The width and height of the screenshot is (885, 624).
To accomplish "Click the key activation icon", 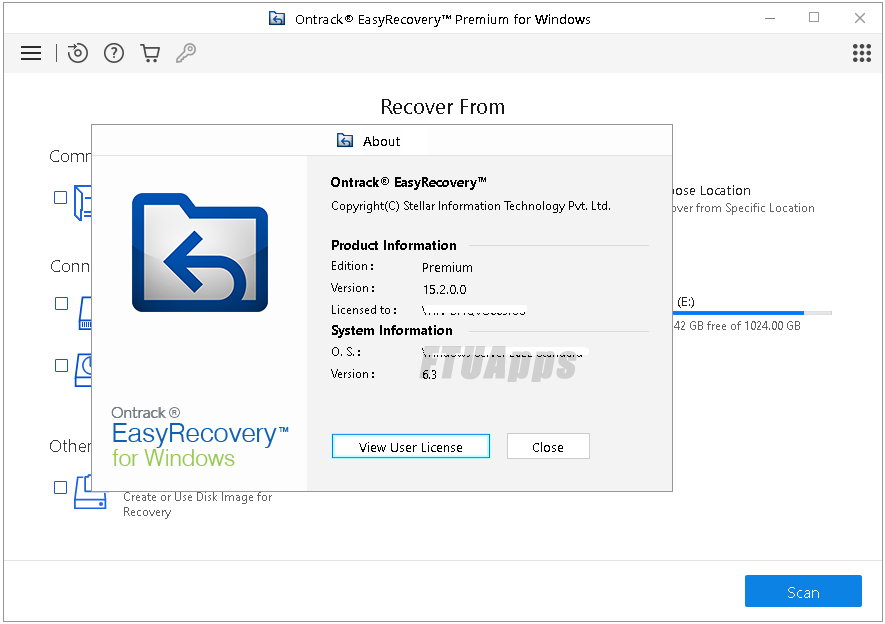I will (x=186, y=53).
